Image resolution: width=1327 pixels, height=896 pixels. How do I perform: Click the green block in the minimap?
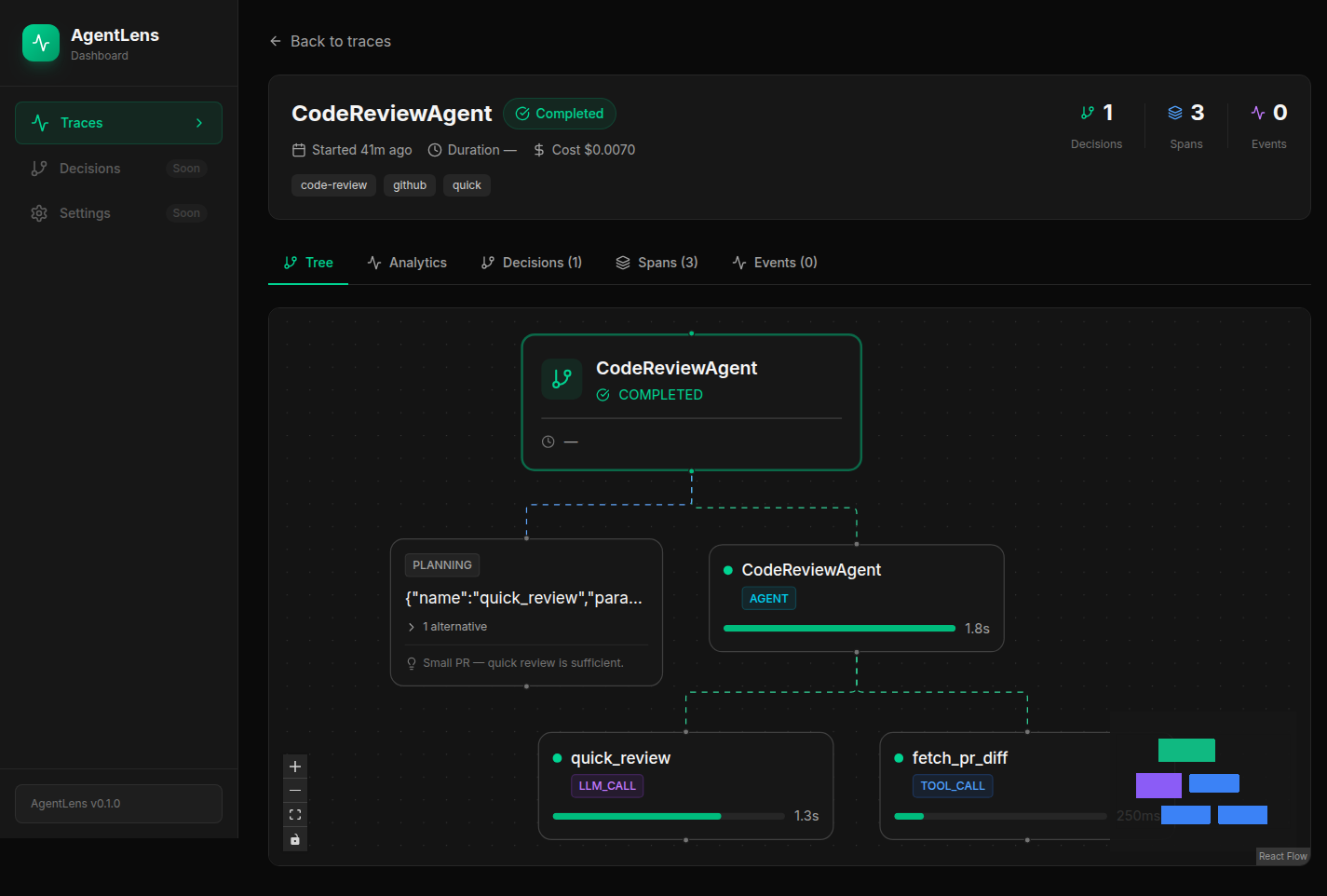tap(1186, 750)
